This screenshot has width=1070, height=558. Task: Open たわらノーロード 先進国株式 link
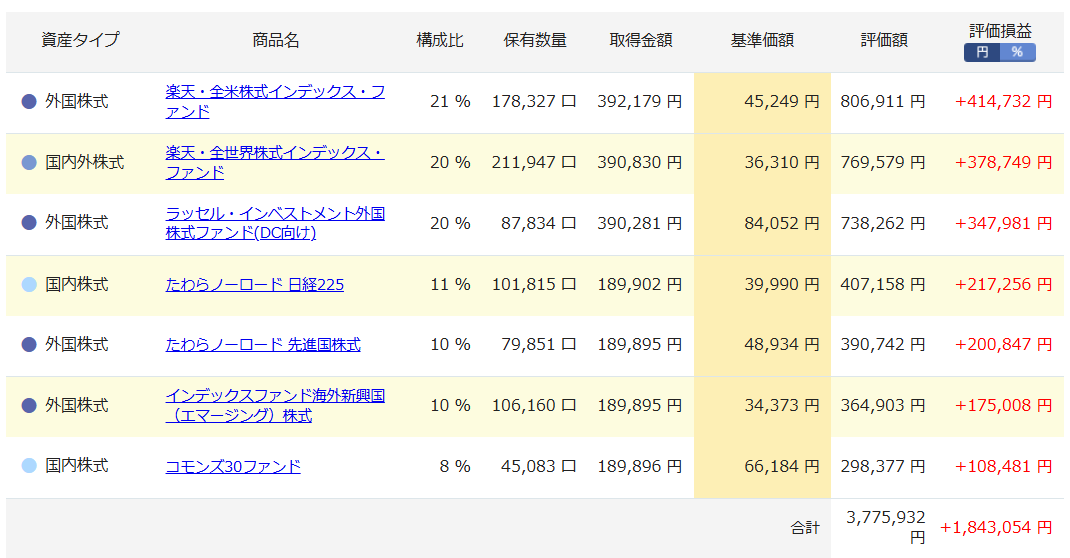click(x=263, y=344)
